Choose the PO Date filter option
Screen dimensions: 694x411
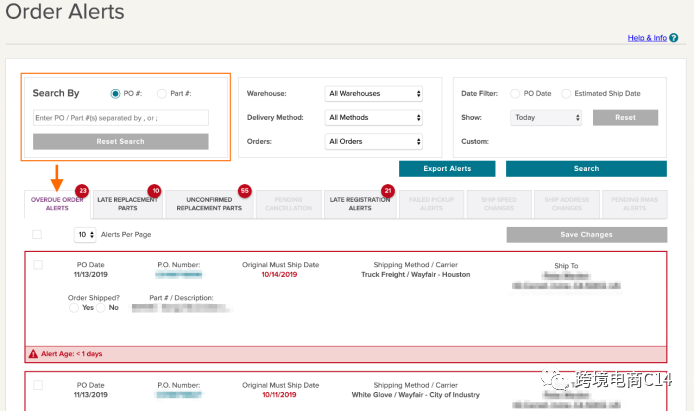[515, 93]
